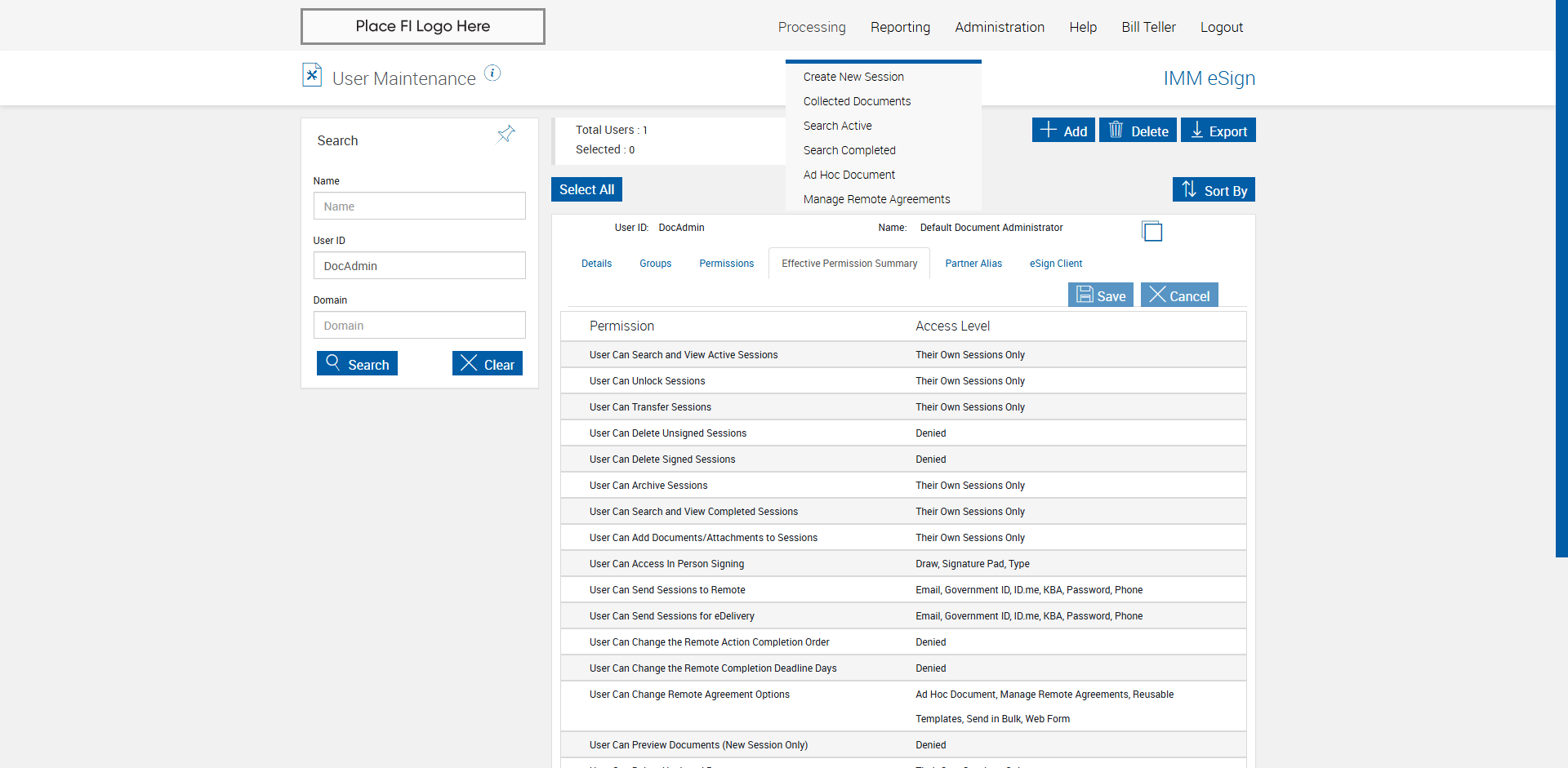The height and width of the screenshot is (768, 1568).
Task: Click the User Maintenance page icon
Action: pos(312,75)
